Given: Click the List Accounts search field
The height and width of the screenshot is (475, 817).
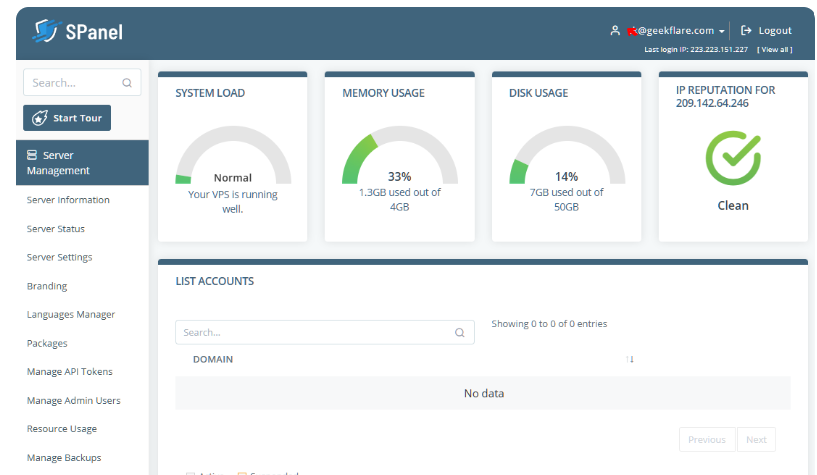Looking at the screenshot, I should (313, 333).
